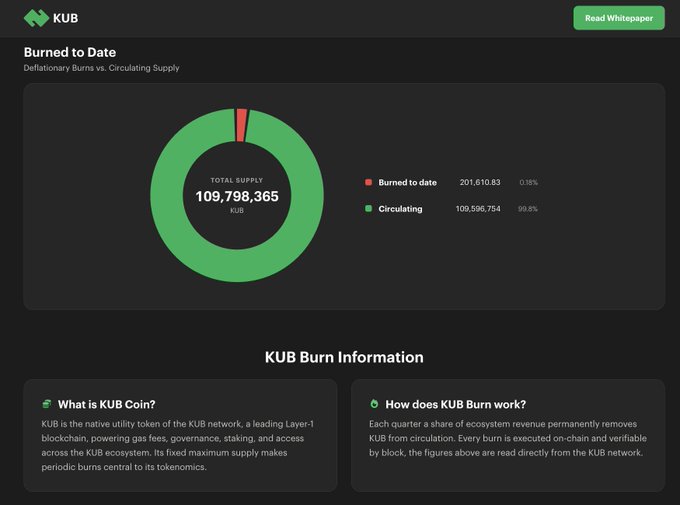The image size is (680, 505).
Task: Select the red Burned to date legend swatch
Action: 368,182
